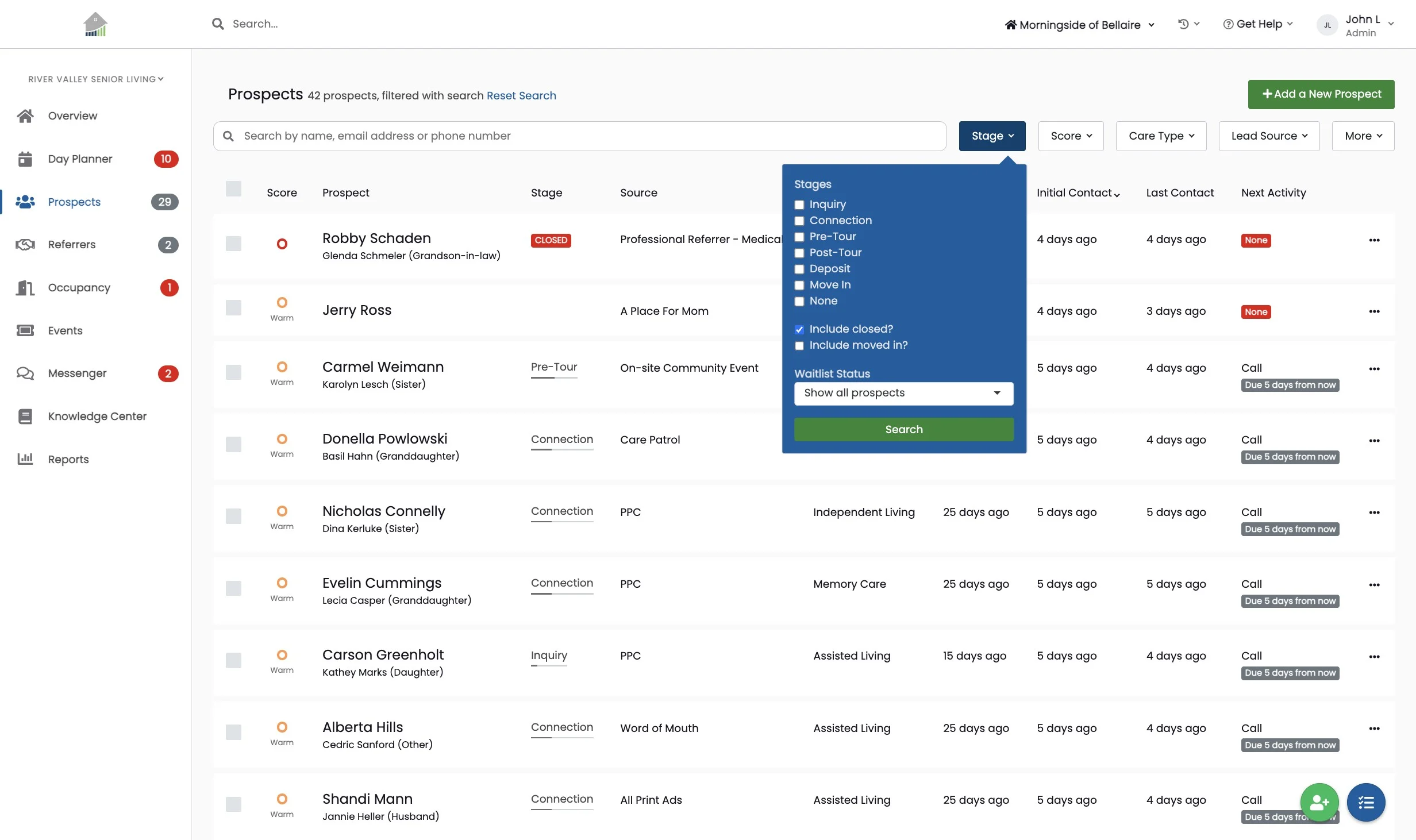Click the global Search... field
The image size is (1416, 840).
coord(255,24)
